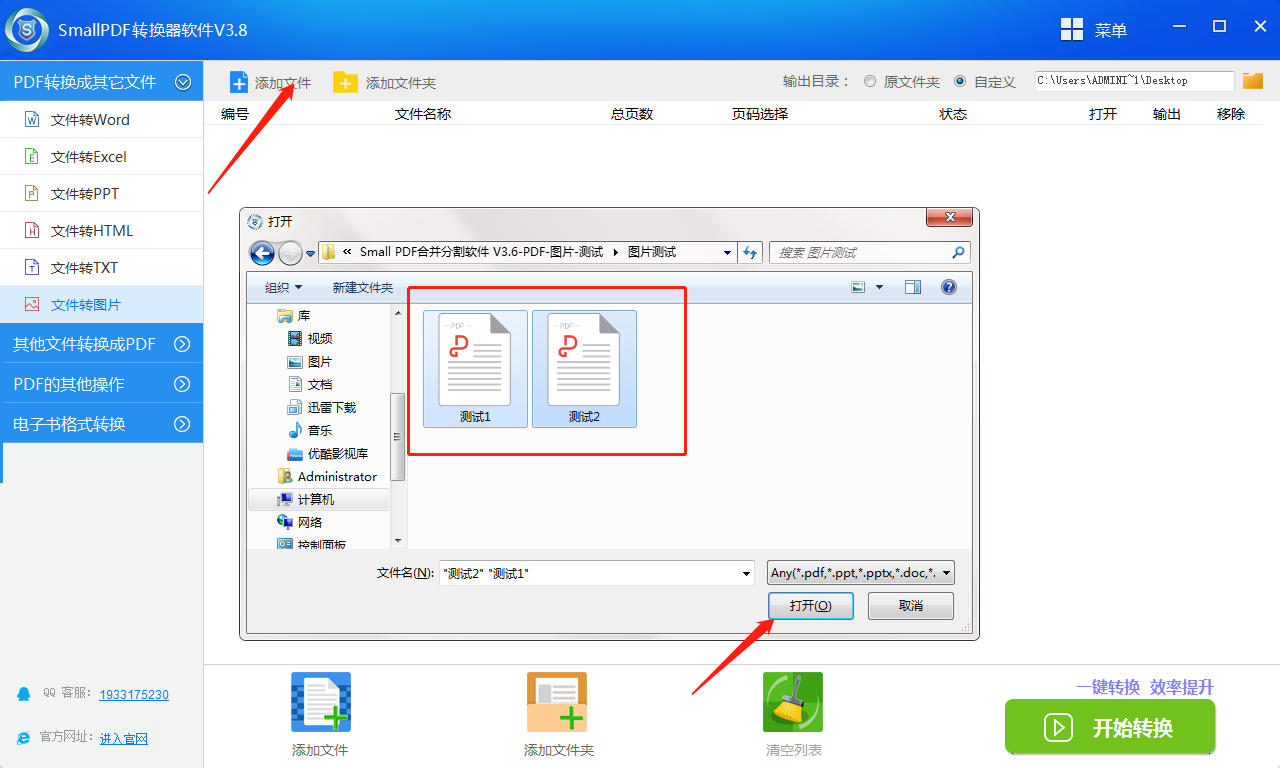Select the 图片 library item

coord(319,362)
